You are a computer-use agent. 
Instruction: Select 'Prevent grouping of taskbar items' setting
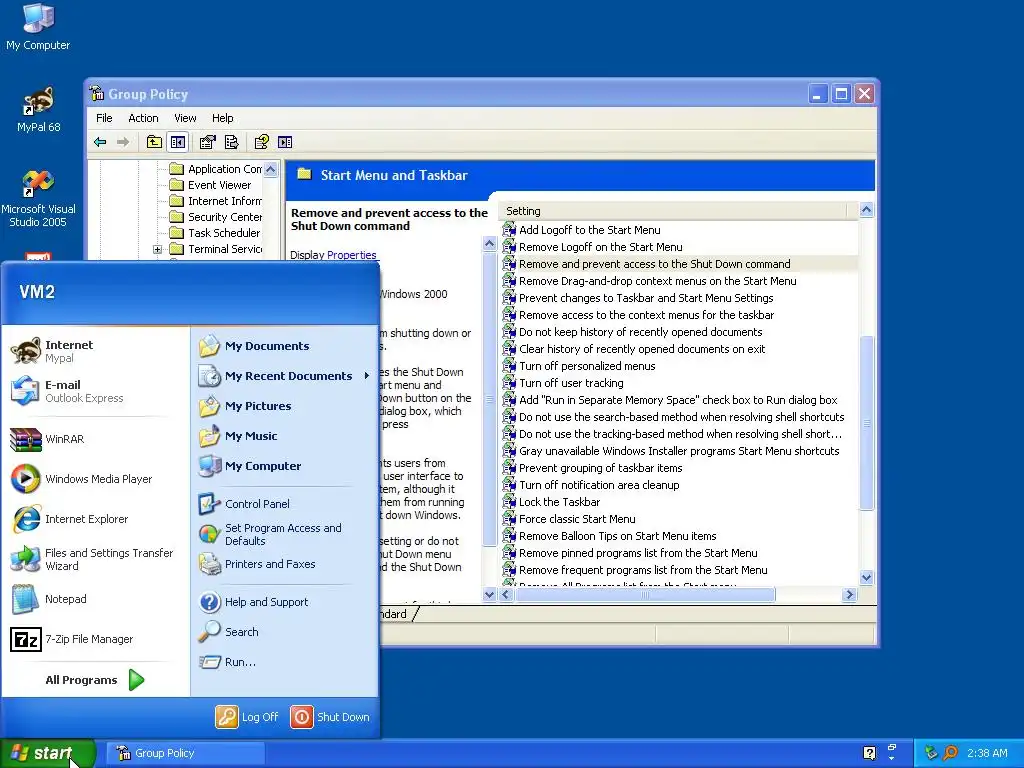click(592, 468)
